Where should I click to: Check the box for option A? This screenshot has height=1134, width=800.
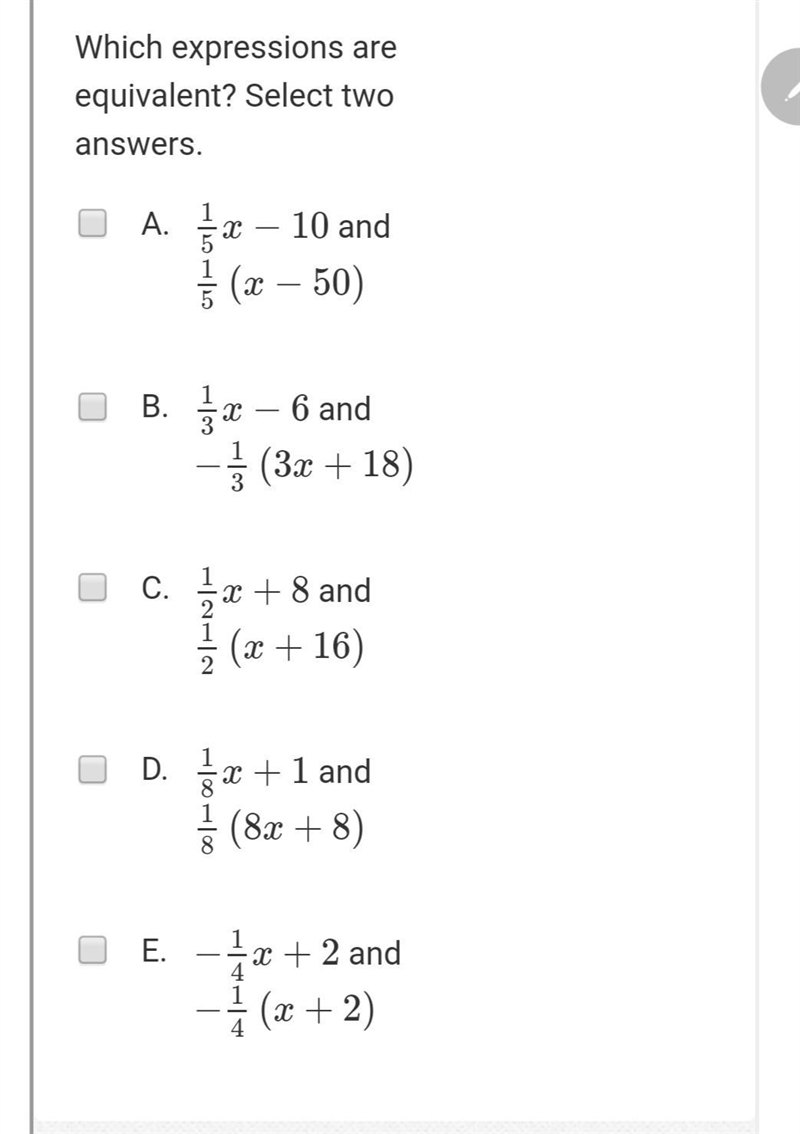click(93, 223)
